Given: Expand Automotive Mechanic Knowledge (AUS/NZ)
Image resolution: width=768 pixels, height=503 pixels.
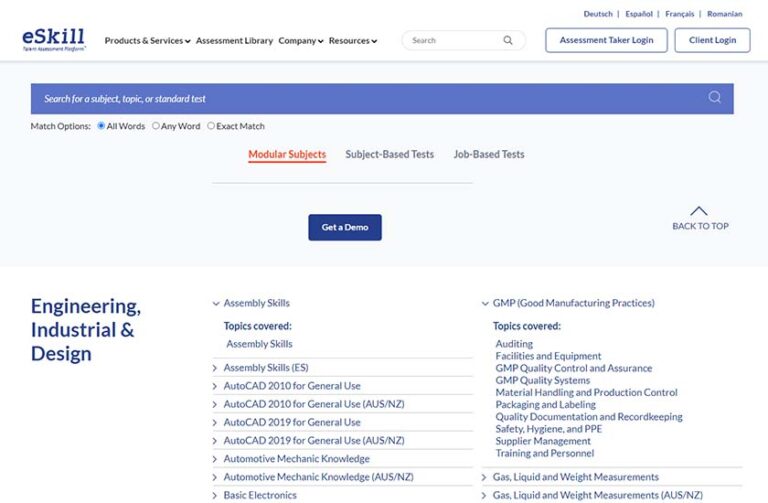Looking at the screenshot, I should coord(313,477).
